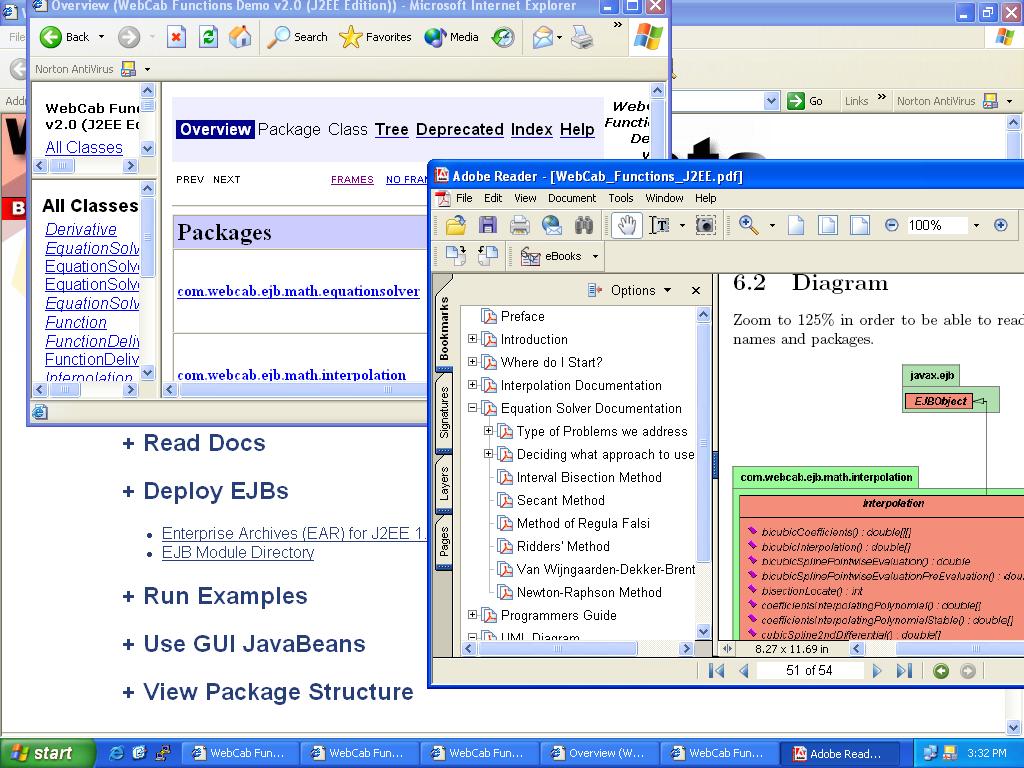The height and width of the screenshot is (768, 1024).
Task: Open com.webcab.ejb.math.equationsolver package link
Action: point(298,291)
